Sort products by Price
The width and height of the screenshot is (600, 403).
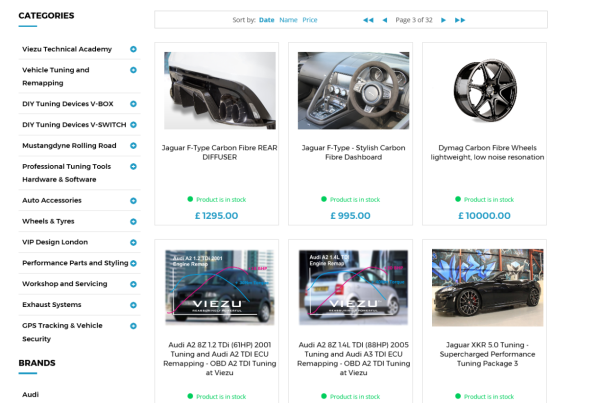[x=310, y=20]
